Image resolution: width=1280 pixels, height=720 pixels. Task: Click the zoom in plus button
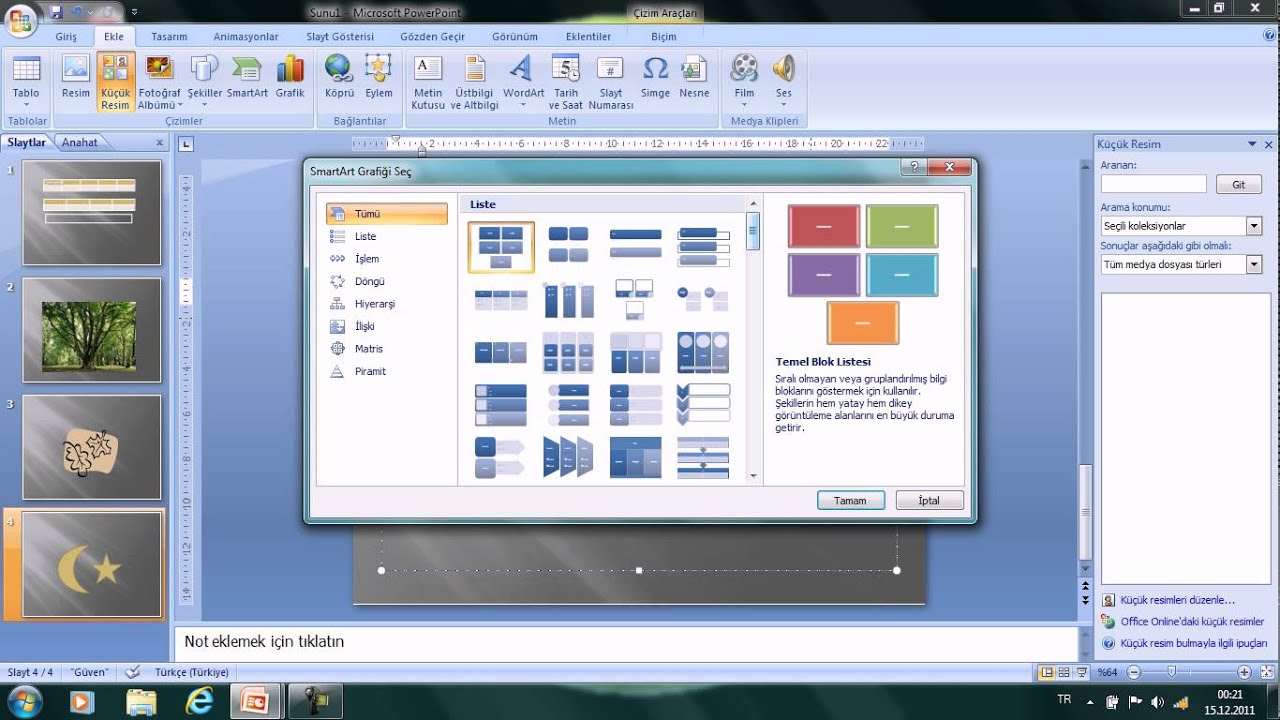(1242, 672)
